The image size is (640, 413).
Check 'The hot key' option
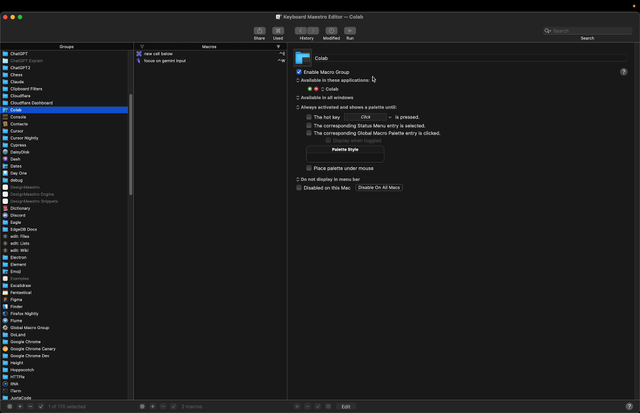coord(309,117)
